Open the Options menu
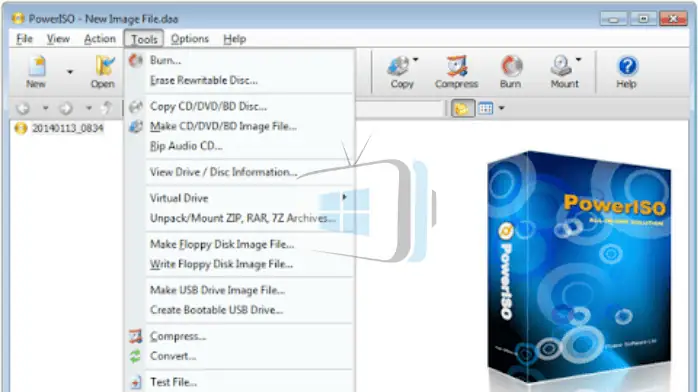Image resolution: width=698 pixels, height=392 pixels. tap(190, 39)
